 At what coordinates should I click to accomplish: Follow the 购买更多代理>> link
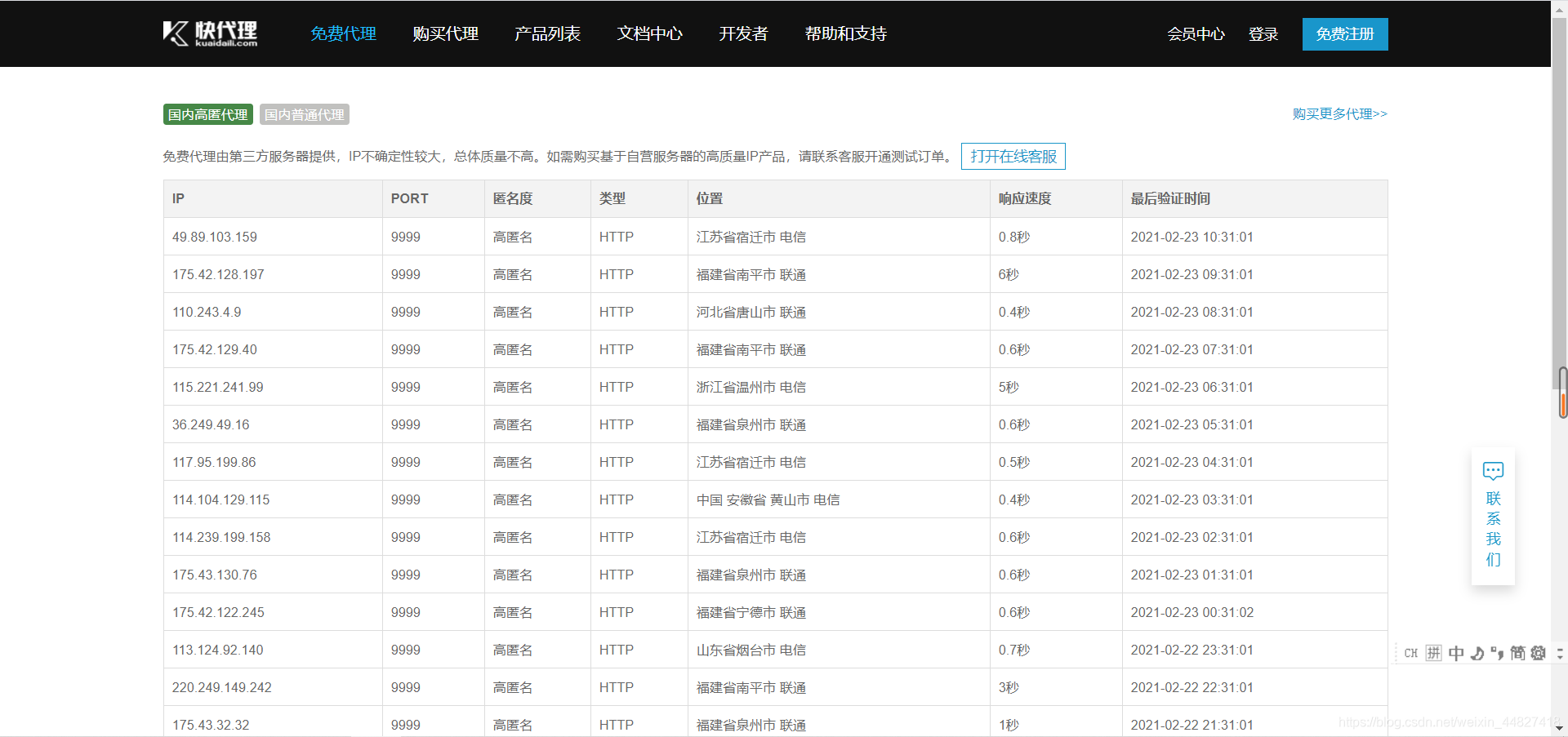(x=1340, y=113)
